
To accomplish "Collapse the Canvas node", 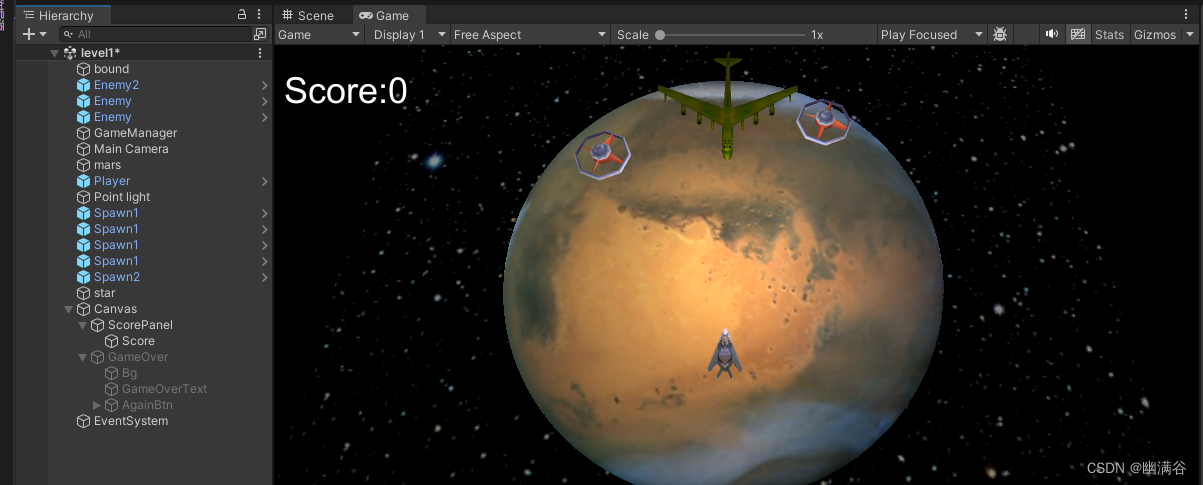I will click(69, 309).
